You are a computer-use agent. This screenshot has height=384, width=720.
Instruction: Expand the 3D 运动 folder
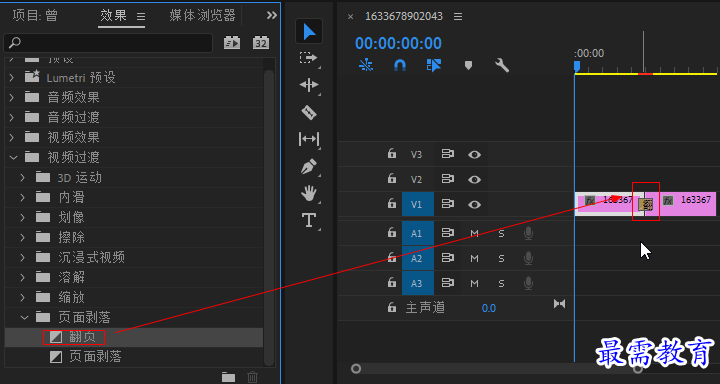(22, 177)
